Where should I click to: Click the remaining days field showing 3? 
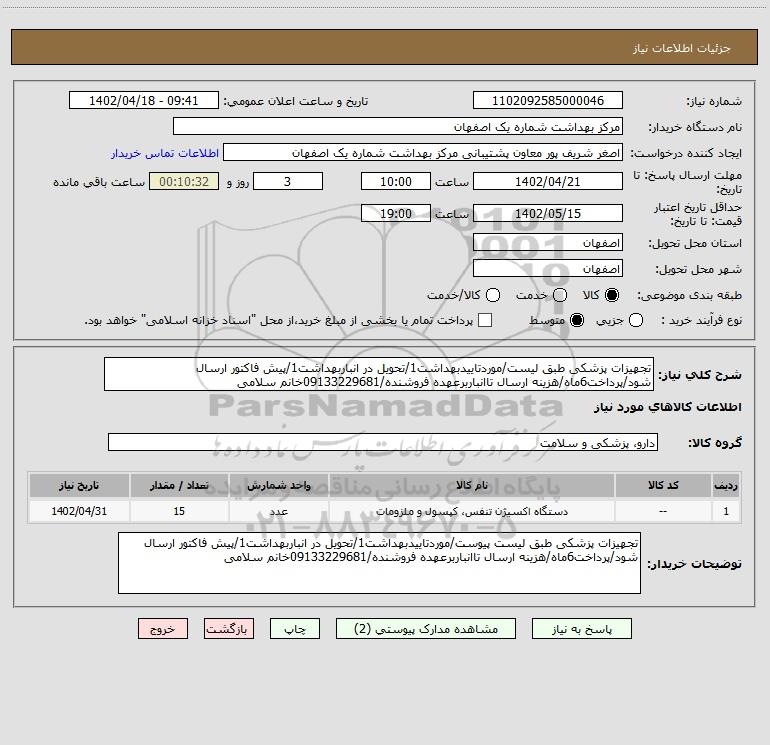pos(288,181)
